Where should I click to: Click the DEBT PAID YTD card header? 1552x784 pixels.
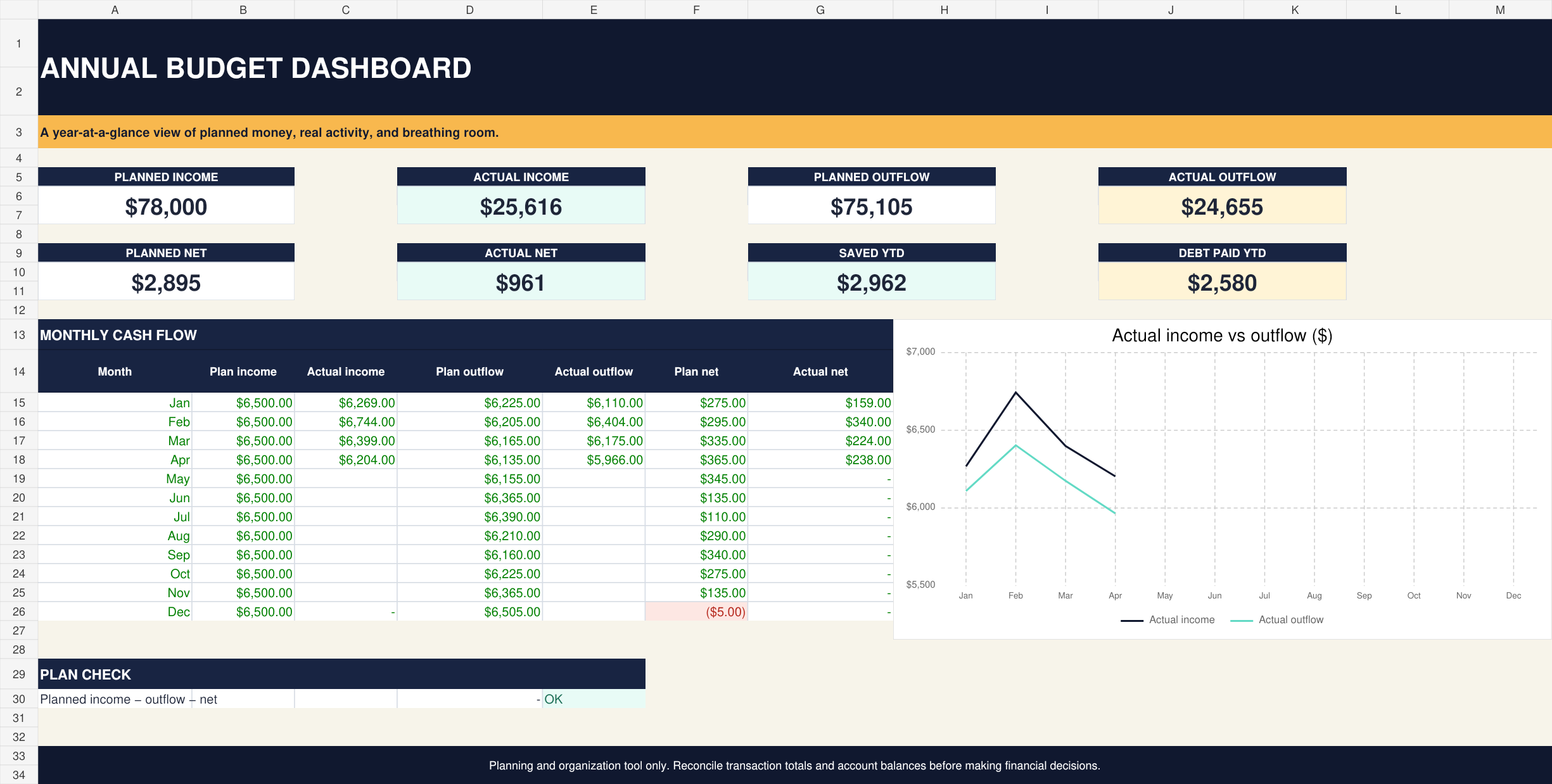click(x=1222, y=253)
